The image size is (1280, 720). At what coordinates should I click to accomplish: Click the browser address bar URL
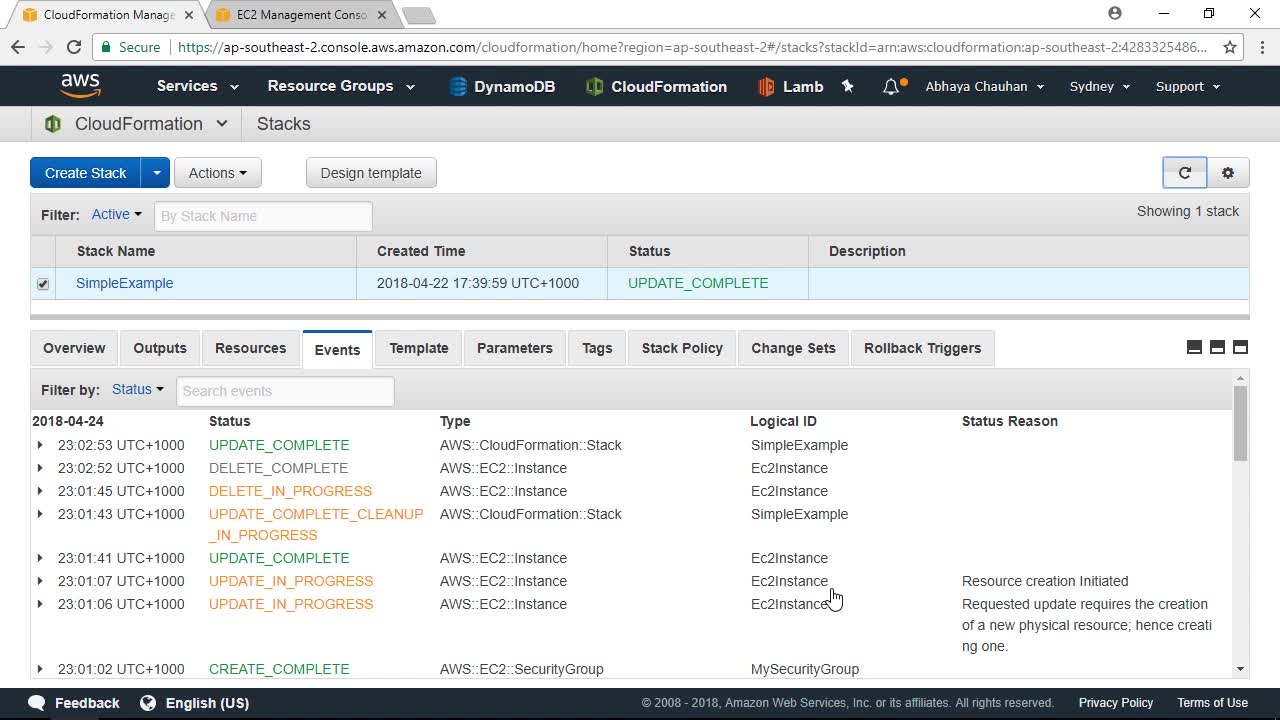pyautogui.click(x=692, y=47)
